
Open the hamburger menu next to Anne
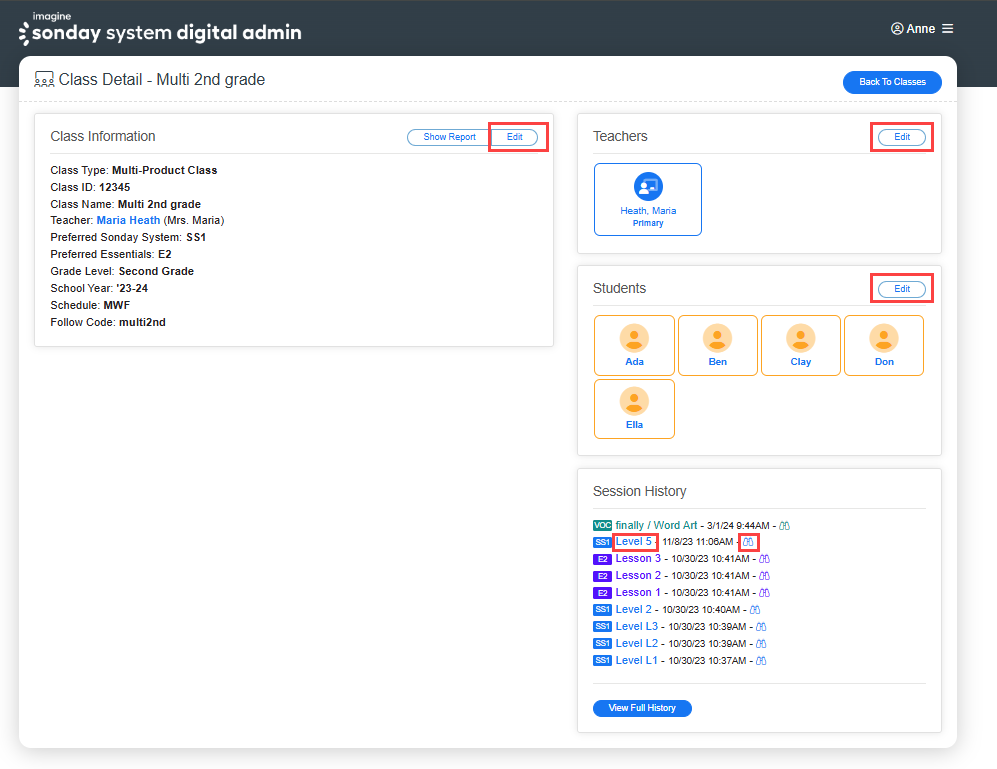pos(947,29)
